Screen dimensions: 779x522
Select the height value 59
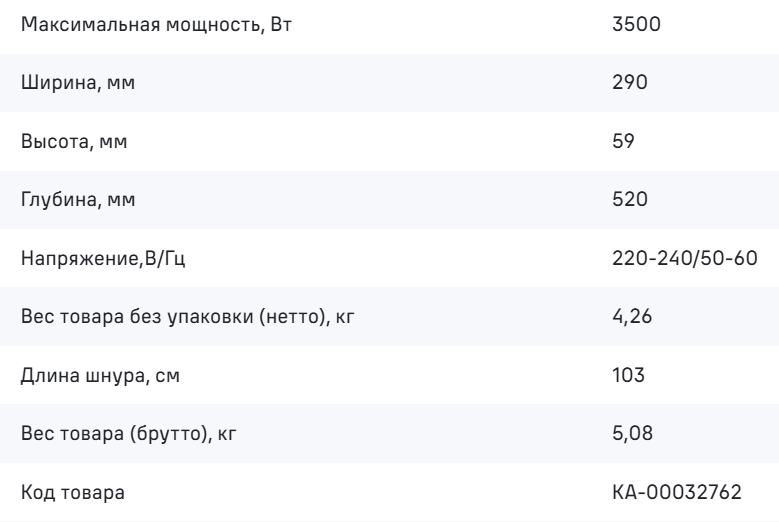point(623,141)
